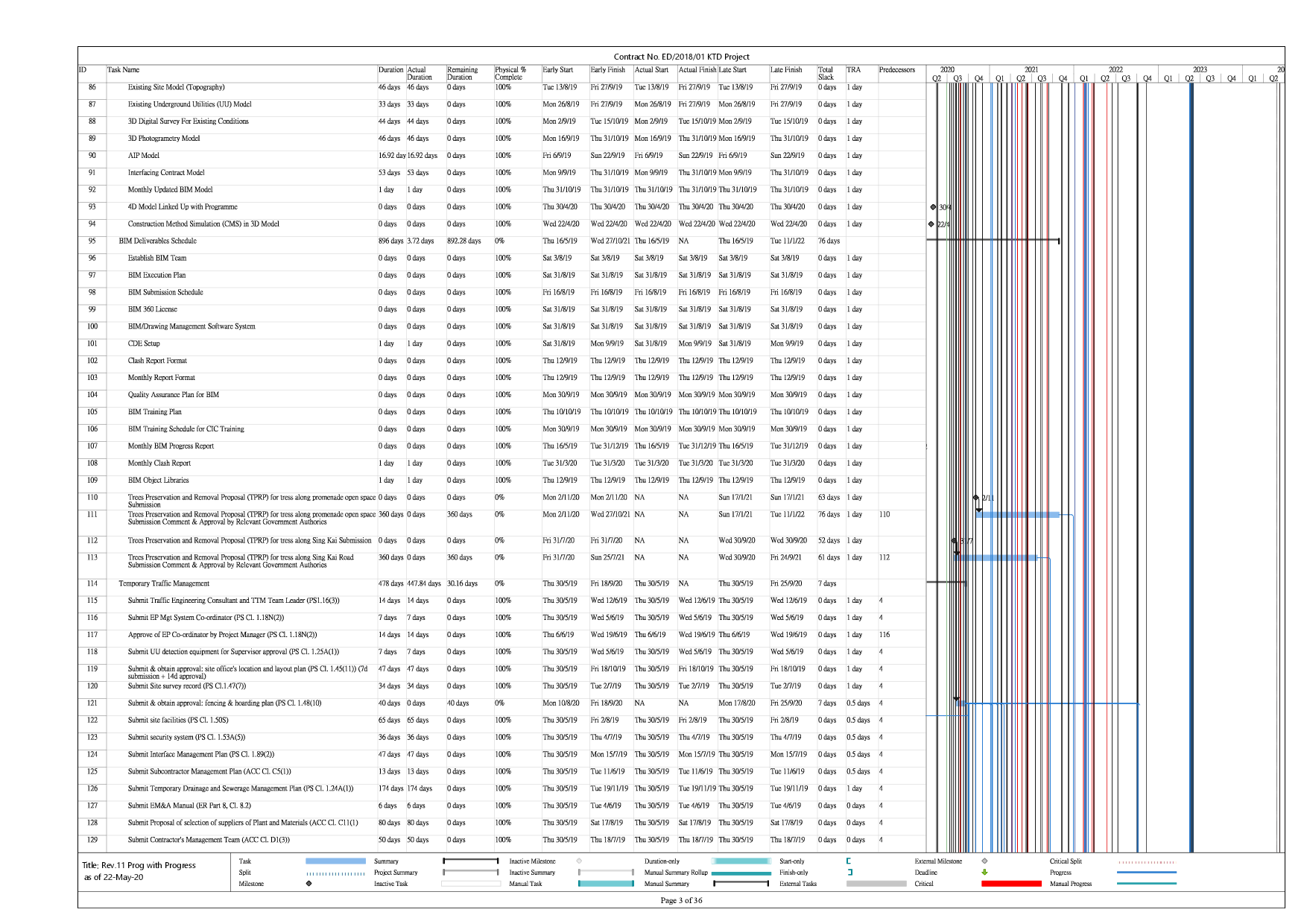Image resolution: width=1307 pixels, height=924 pixels.
Task: Select the 2/11 milestone marker on Gantt chart
Action: pyautogui.click(x=976, y=498)
